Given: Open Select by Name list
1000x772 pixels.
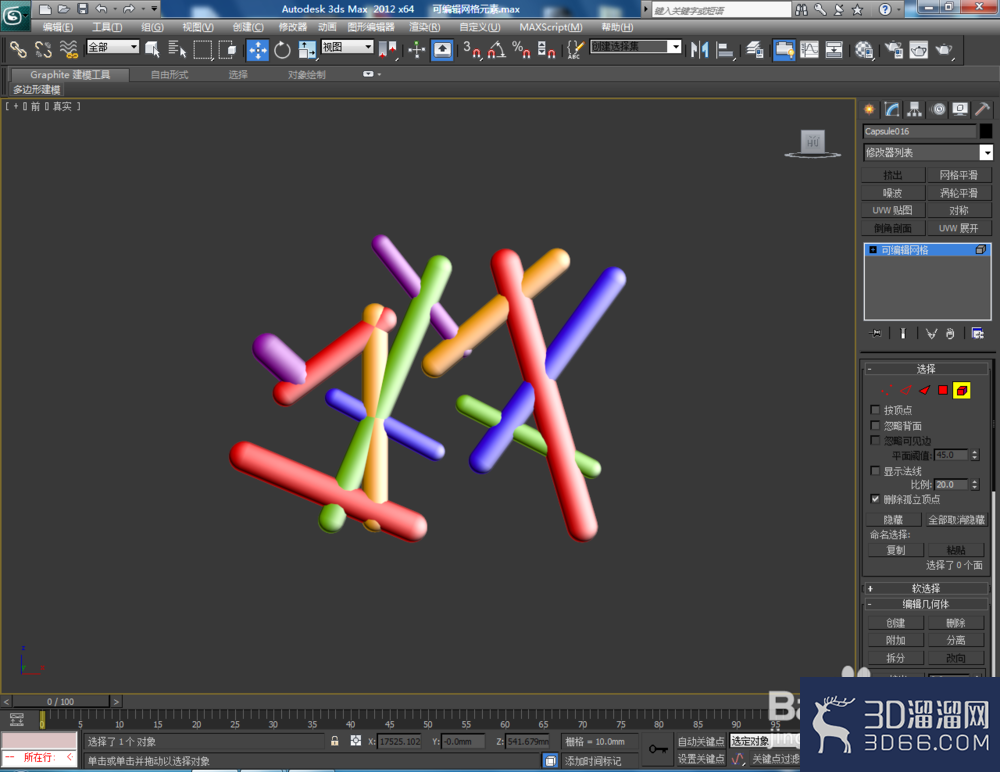Looking at the screenshot, I should pyautogui.click(x=177, y=49).
